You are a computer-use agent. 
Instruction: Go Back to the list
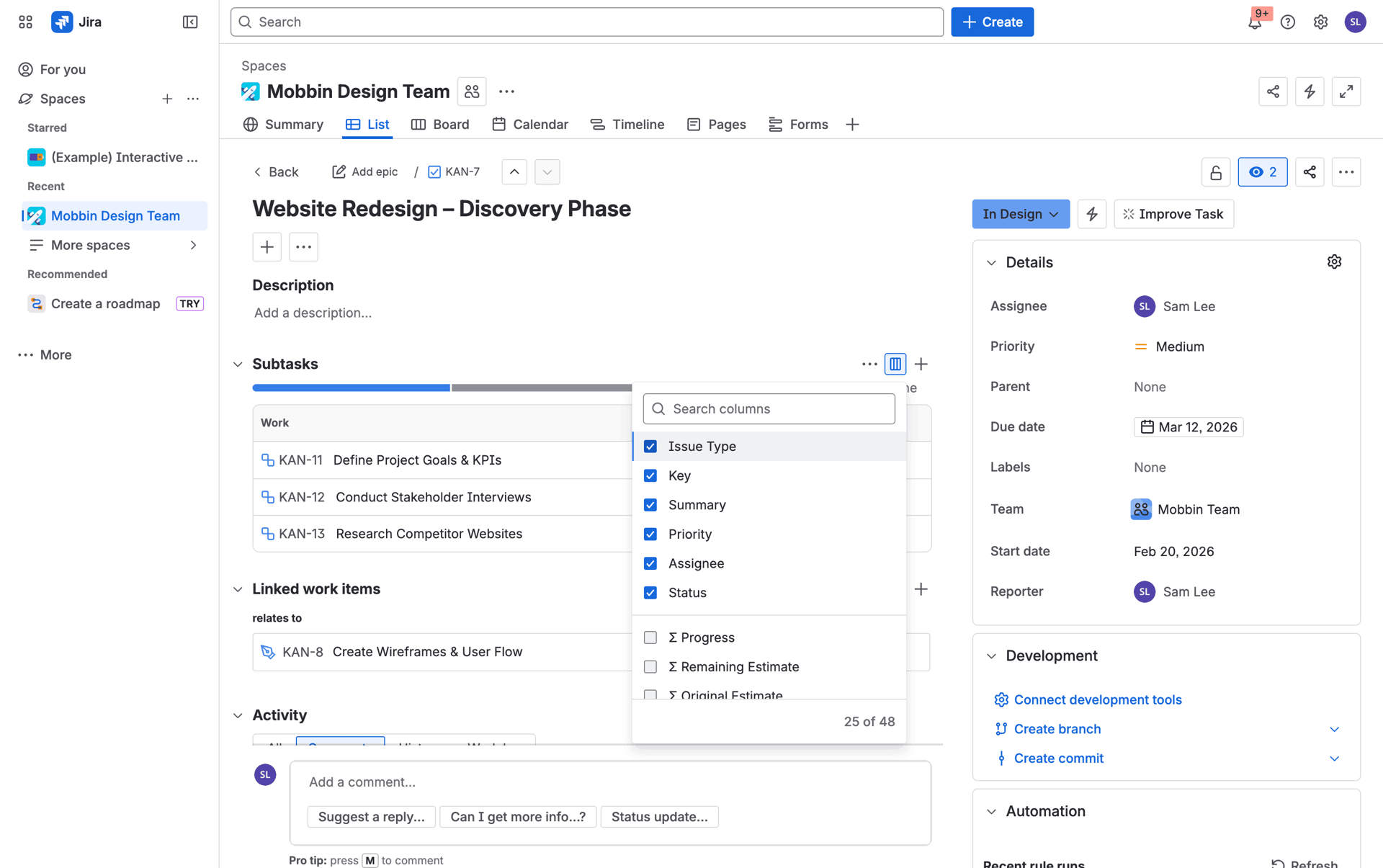click(276, 172)
